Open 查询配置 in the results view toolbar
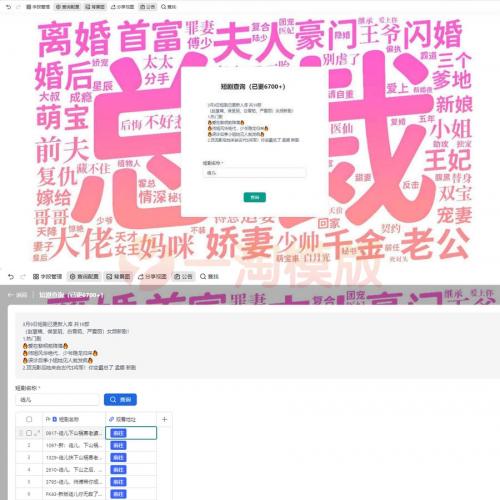This screenshot has height=500, width=500. tap(84, 277)
